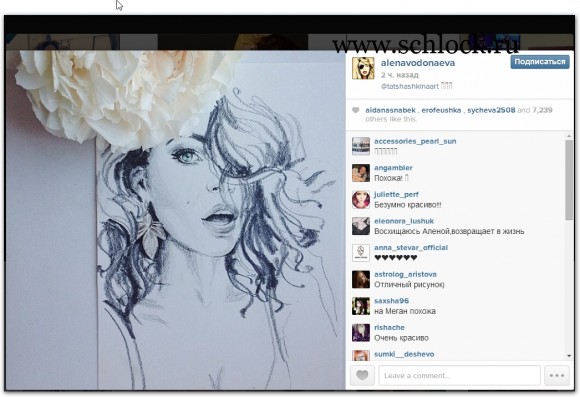Click the comments scrollbar thumb

(x=569, y=180)
